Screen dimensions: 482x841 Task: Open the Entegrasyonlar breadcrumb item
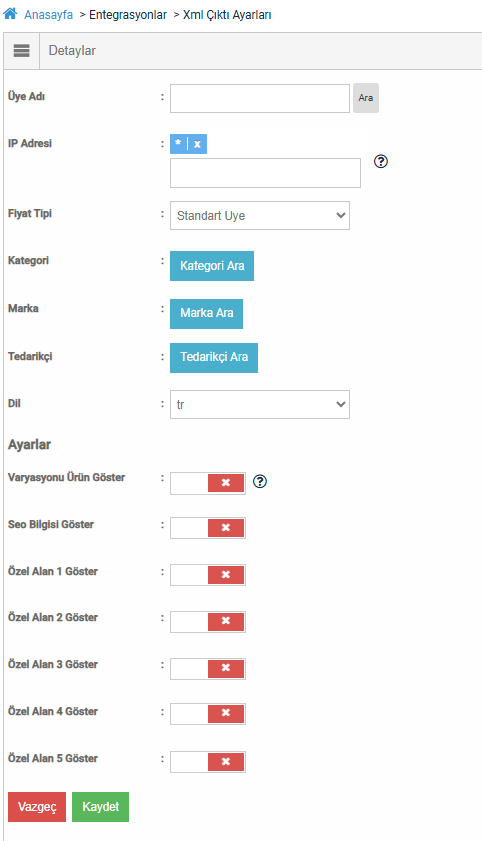(x=128, y=14)
